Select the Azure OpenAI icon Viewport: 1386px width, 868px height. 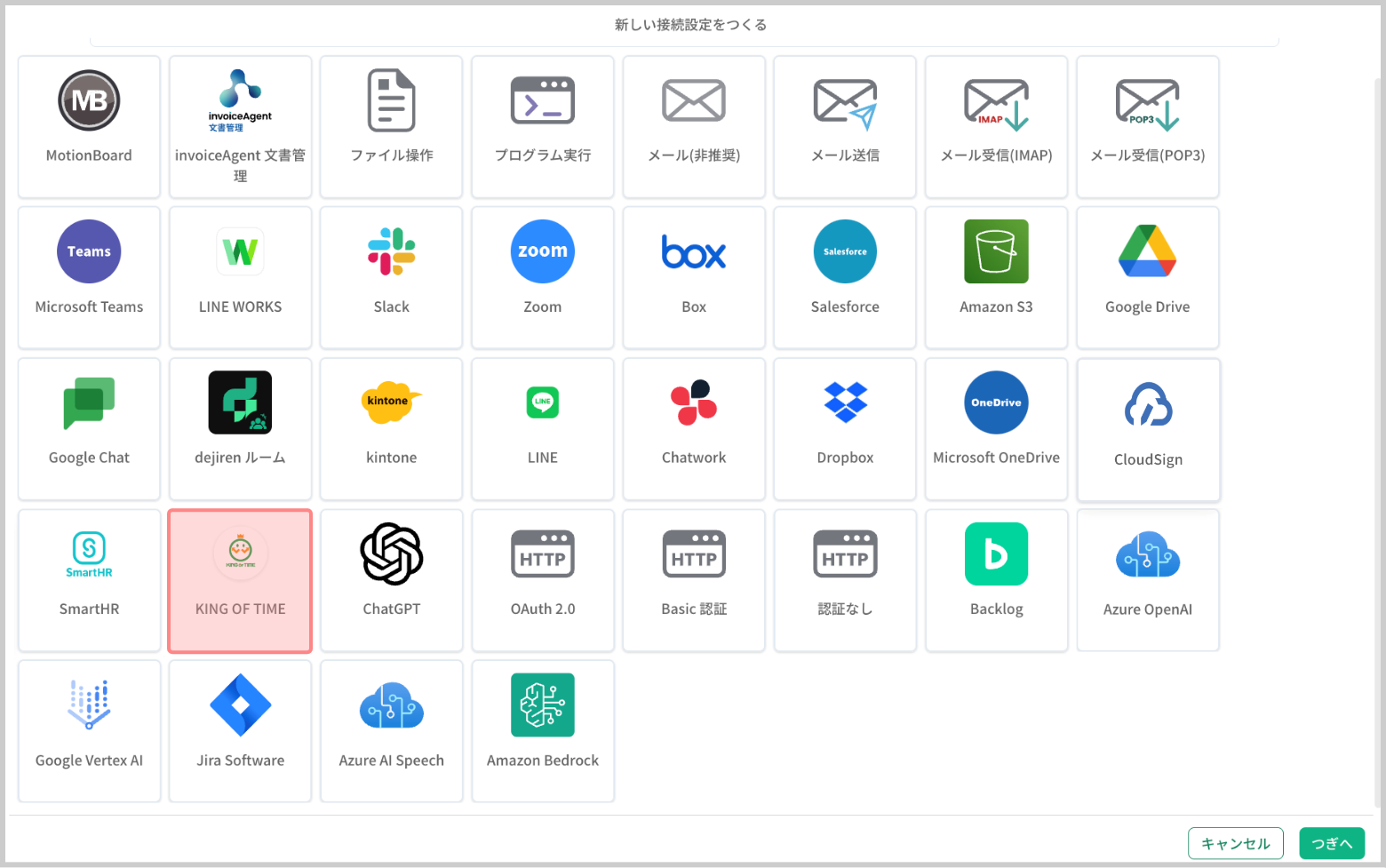[1148, 554]
